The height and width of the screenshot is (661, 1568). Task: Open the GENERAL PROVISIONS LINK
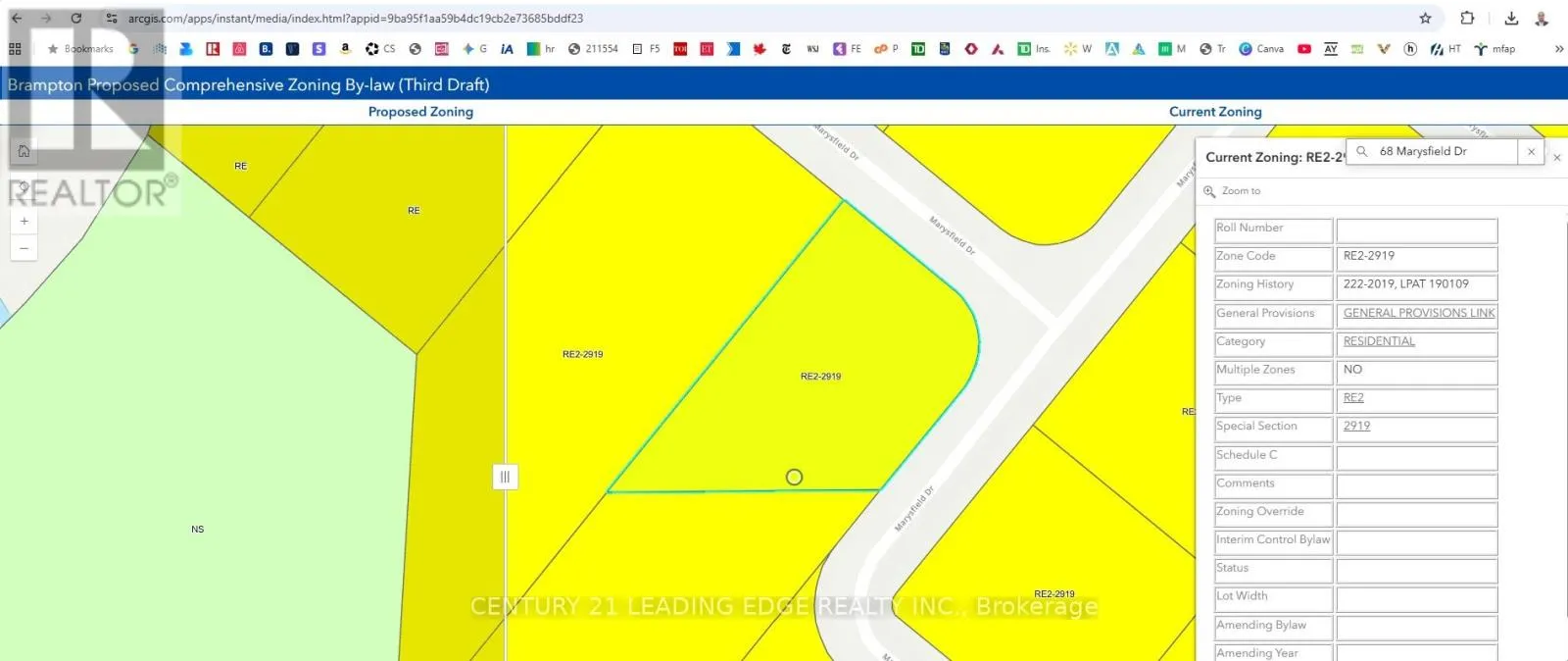pos(1418,313)
